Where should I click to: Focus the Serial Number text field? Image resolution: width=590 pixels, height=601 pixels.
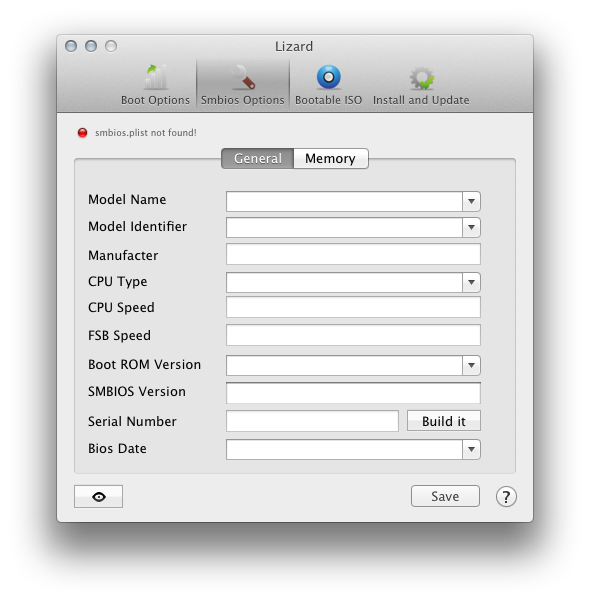[312, 421]
